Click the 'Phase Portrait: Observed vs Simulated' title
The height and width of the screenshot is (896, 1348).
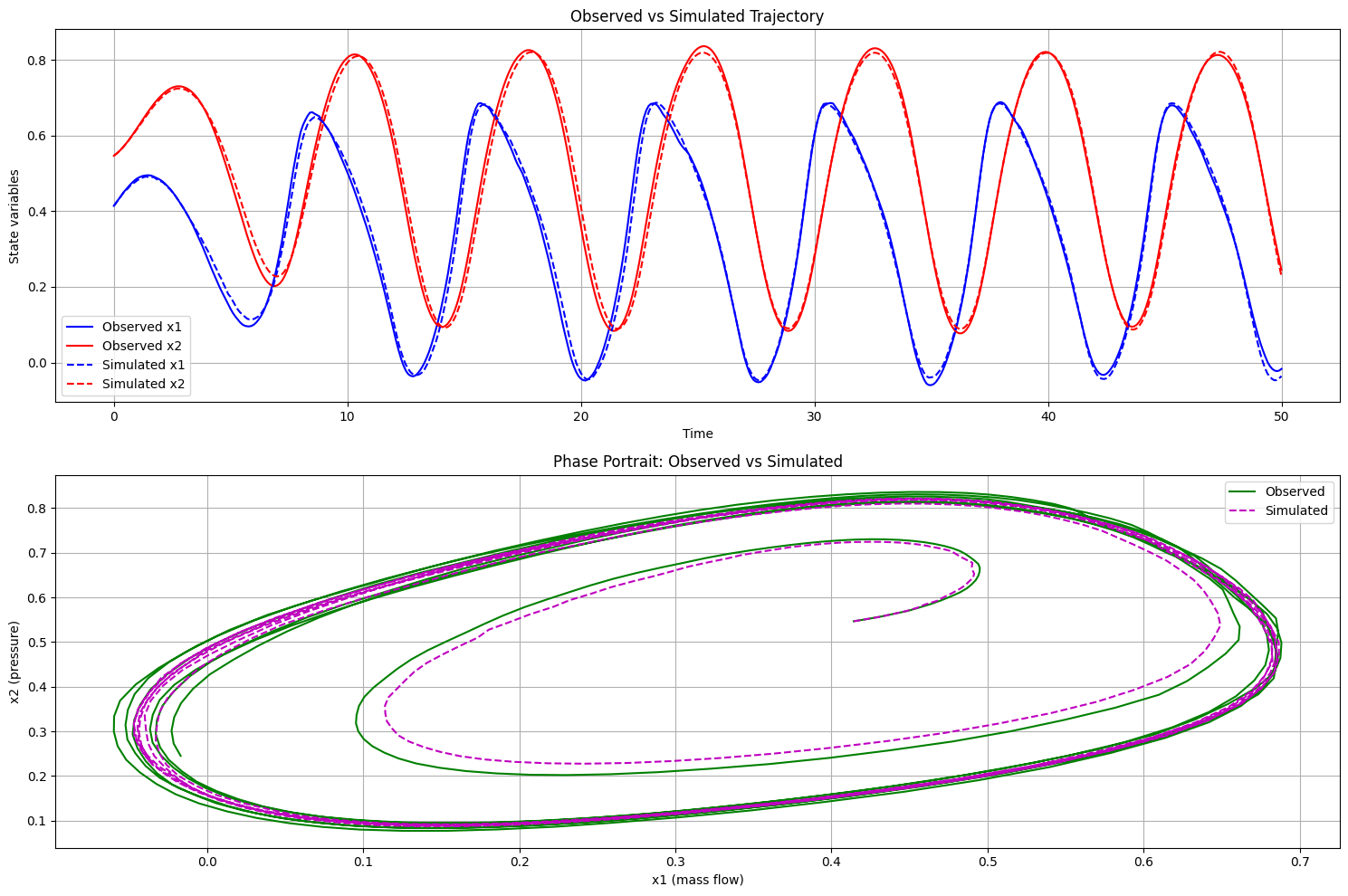pyautogui.click(x=697, y=462)
